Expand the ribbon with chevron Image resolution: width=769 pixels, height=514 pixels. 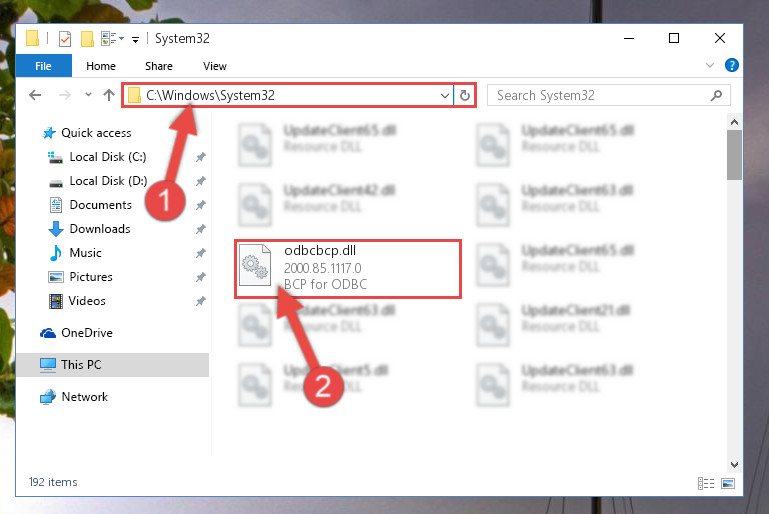710,65
